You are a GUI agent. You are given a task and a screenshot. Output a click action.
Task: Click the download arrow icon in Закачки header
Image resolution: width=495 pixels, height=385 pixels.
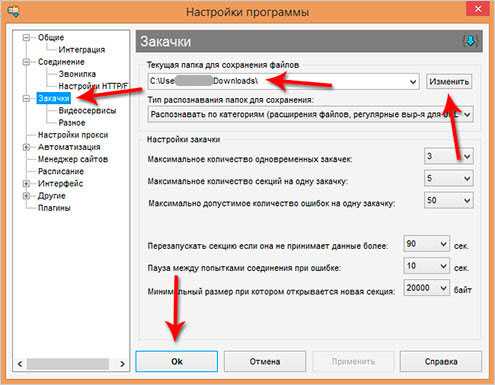pos(470,41)
